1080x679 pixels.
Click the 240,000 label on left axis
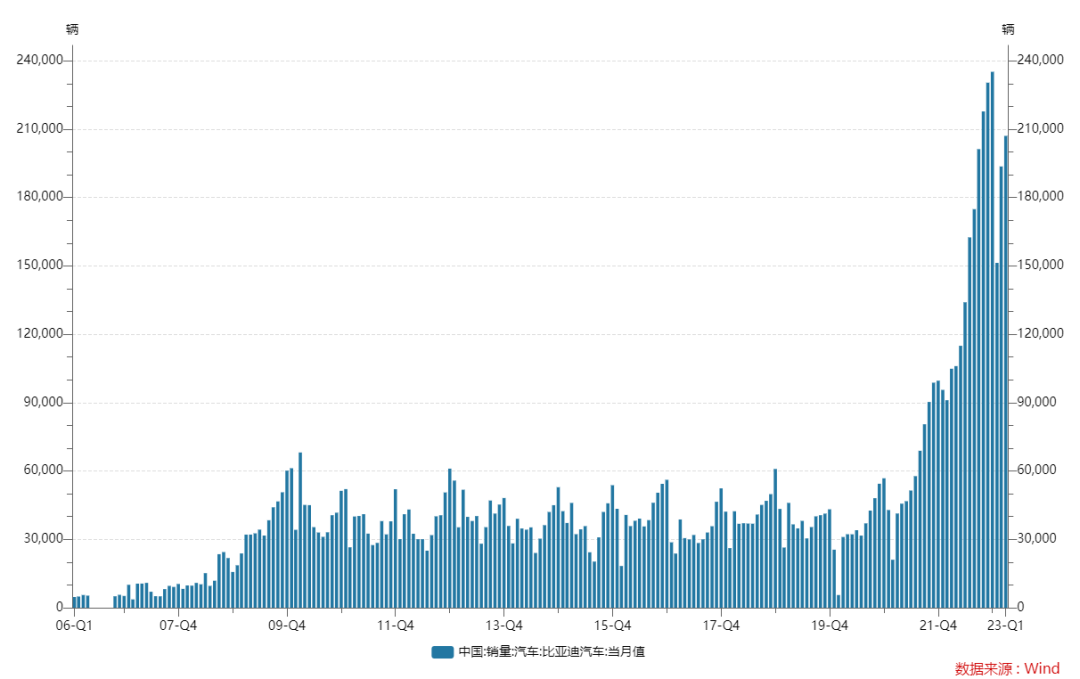(x=40, y=61)
